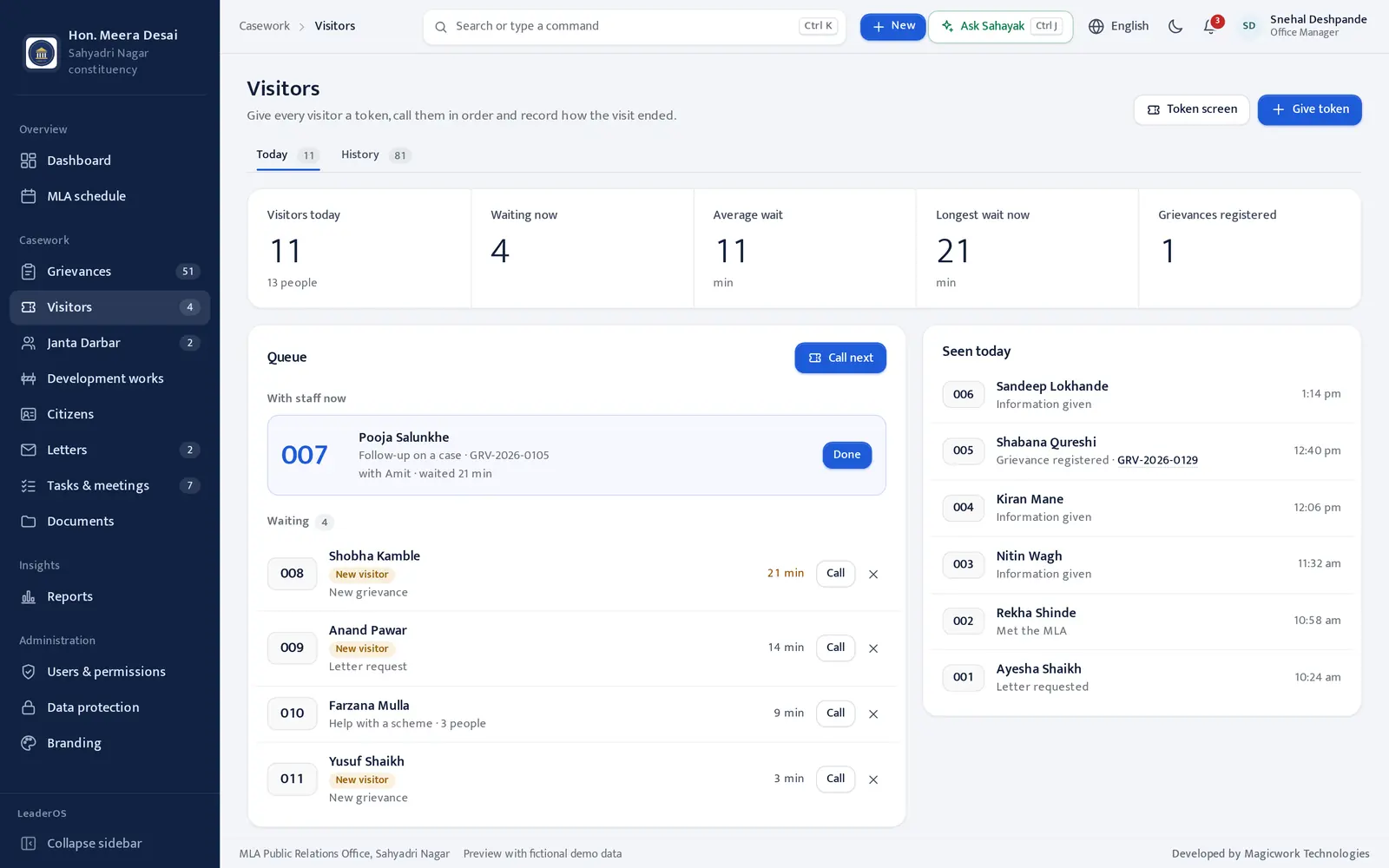The width and height of the screenshot is (1389, 868).
Task: Open Reports under Insights
Action: point(109,596)
